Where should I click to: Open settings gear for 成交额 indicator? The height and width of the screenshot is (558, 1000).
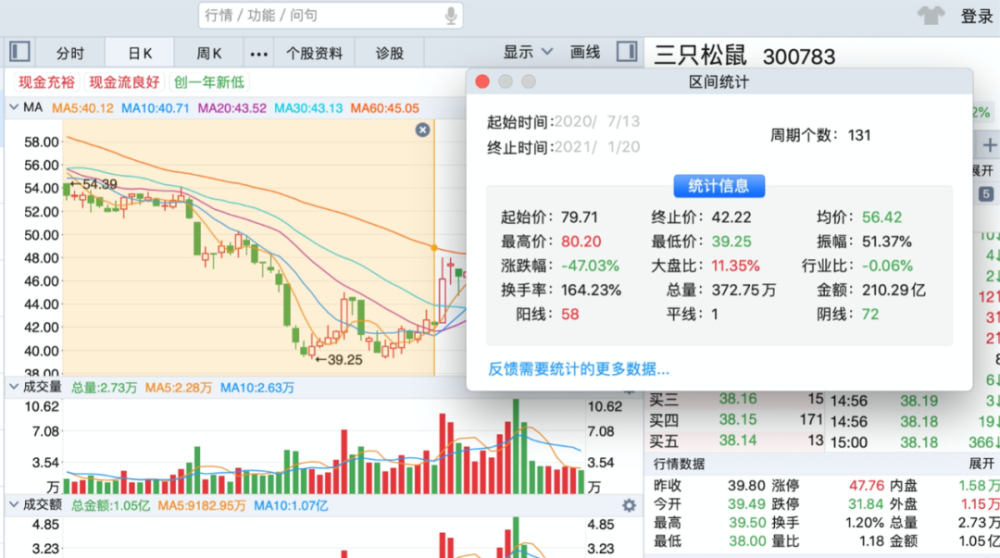click(629, 506)
